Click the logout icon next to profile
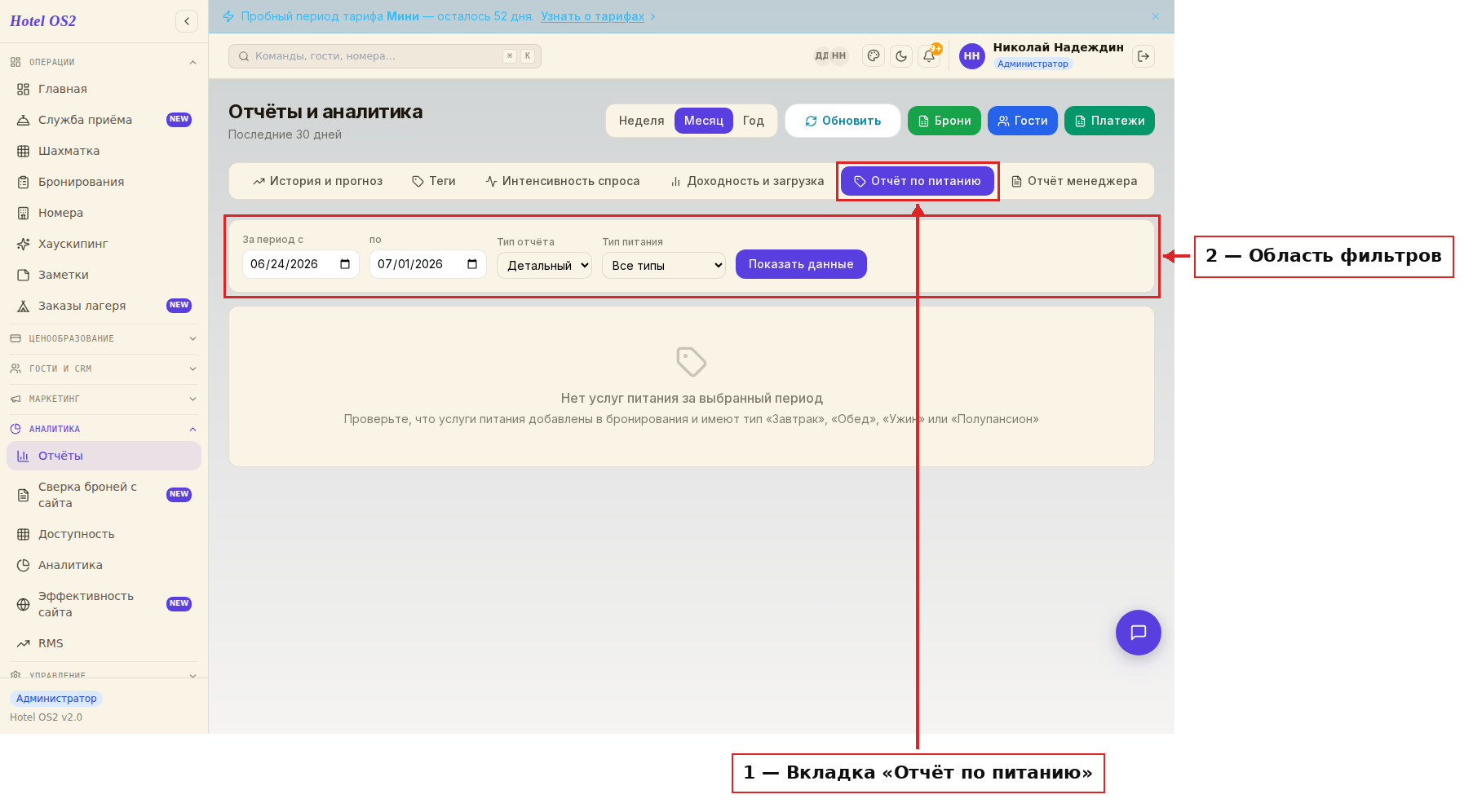The image size is (1473, 812). pyautogui.click(x=1143, y=56)
